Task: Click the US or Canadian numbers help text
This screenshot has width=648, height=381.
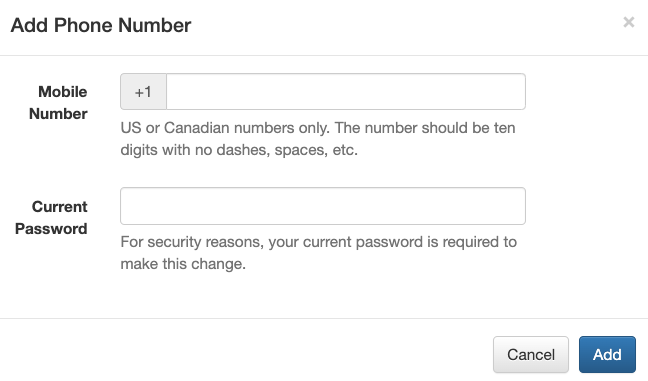Action: click(x=318, y=139)
